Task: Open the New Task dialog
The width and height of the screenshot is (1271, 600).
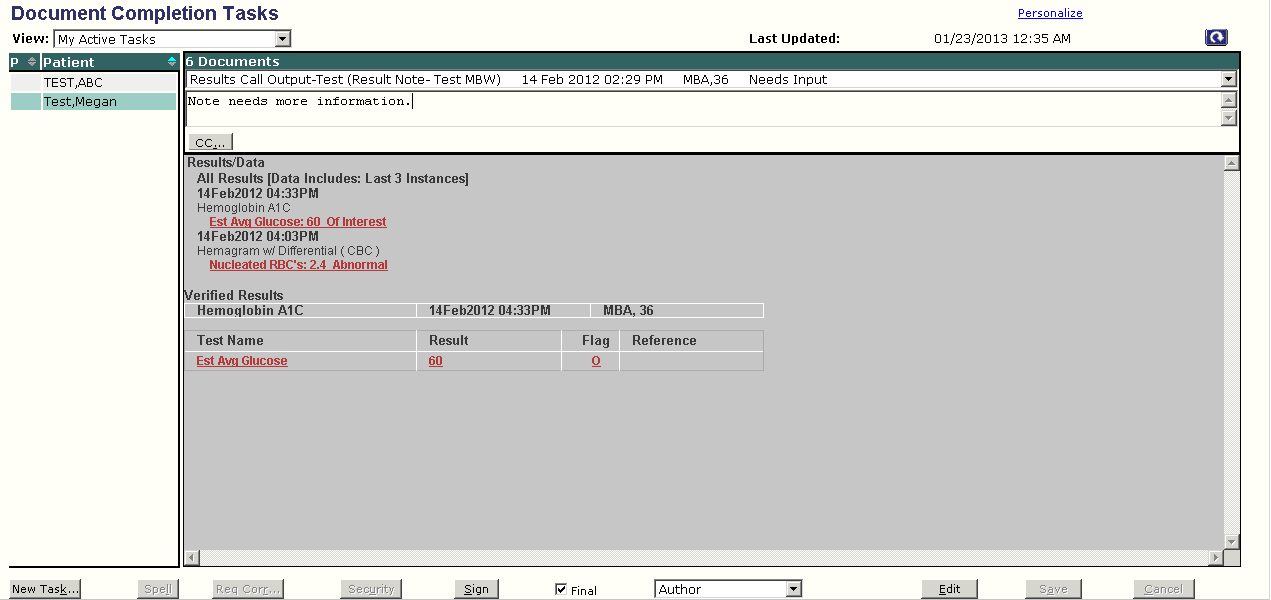Action: (x=45, y=590)
